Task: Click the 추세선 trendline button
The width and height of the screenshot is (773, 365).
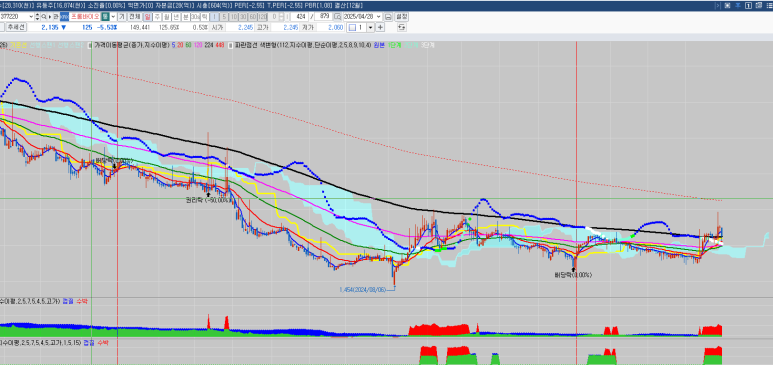Action: (16, 27)
